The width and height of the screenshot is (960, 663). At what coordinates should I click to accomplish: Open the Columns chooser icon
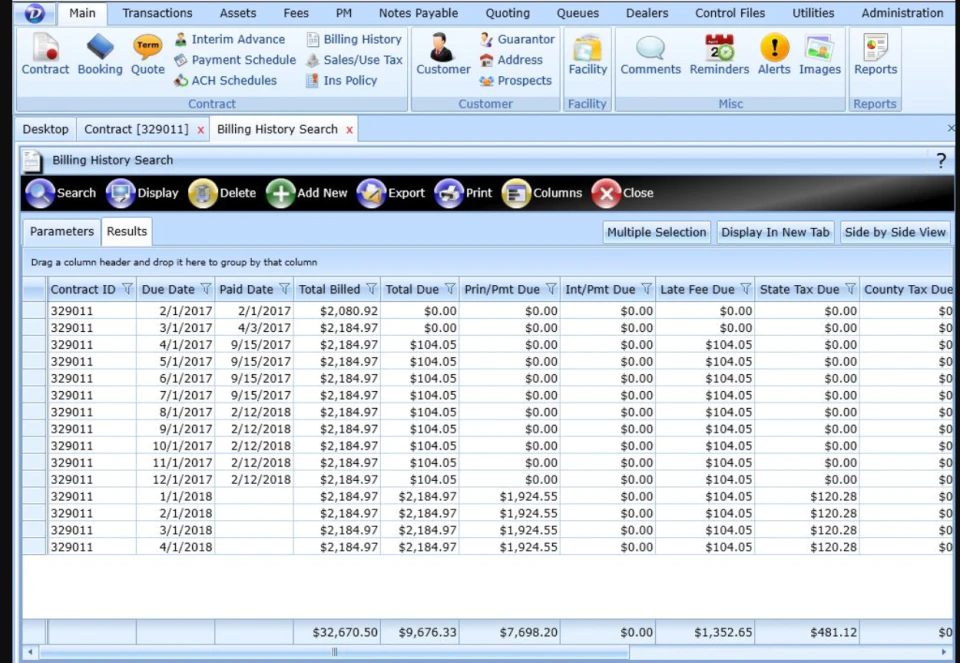click(516, 193)
